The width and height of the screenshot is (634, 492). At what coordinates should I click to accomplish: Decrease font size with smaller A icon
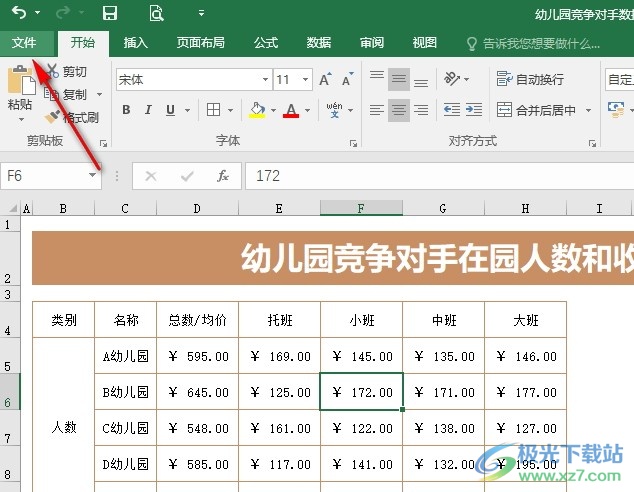pos(348,79)
